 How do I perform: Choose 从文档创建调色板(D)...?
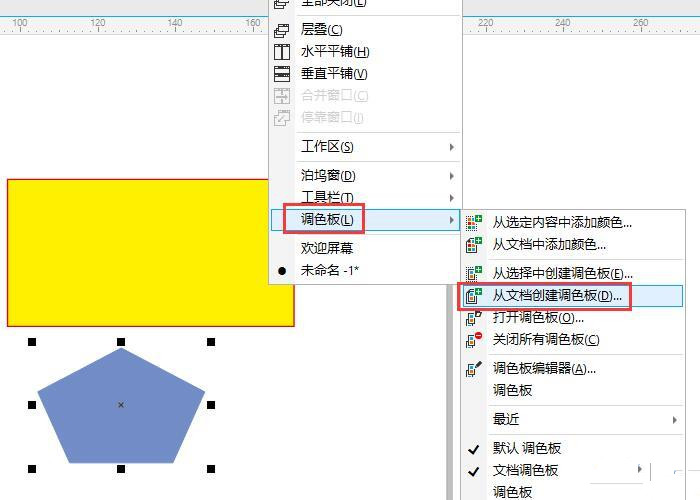tap(573, 296)
